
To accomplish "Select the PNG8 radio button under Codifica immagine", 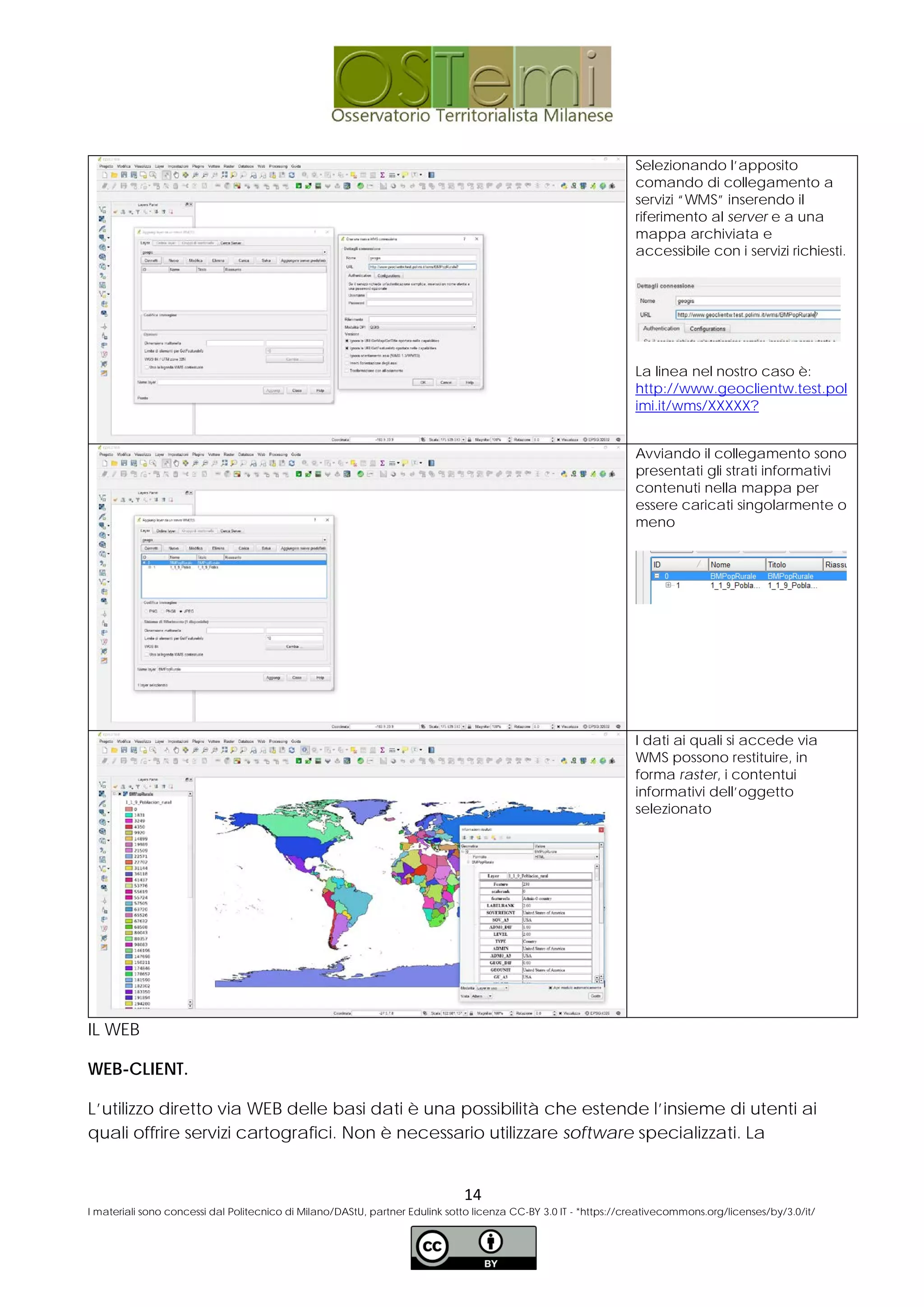I will [162, 612].
